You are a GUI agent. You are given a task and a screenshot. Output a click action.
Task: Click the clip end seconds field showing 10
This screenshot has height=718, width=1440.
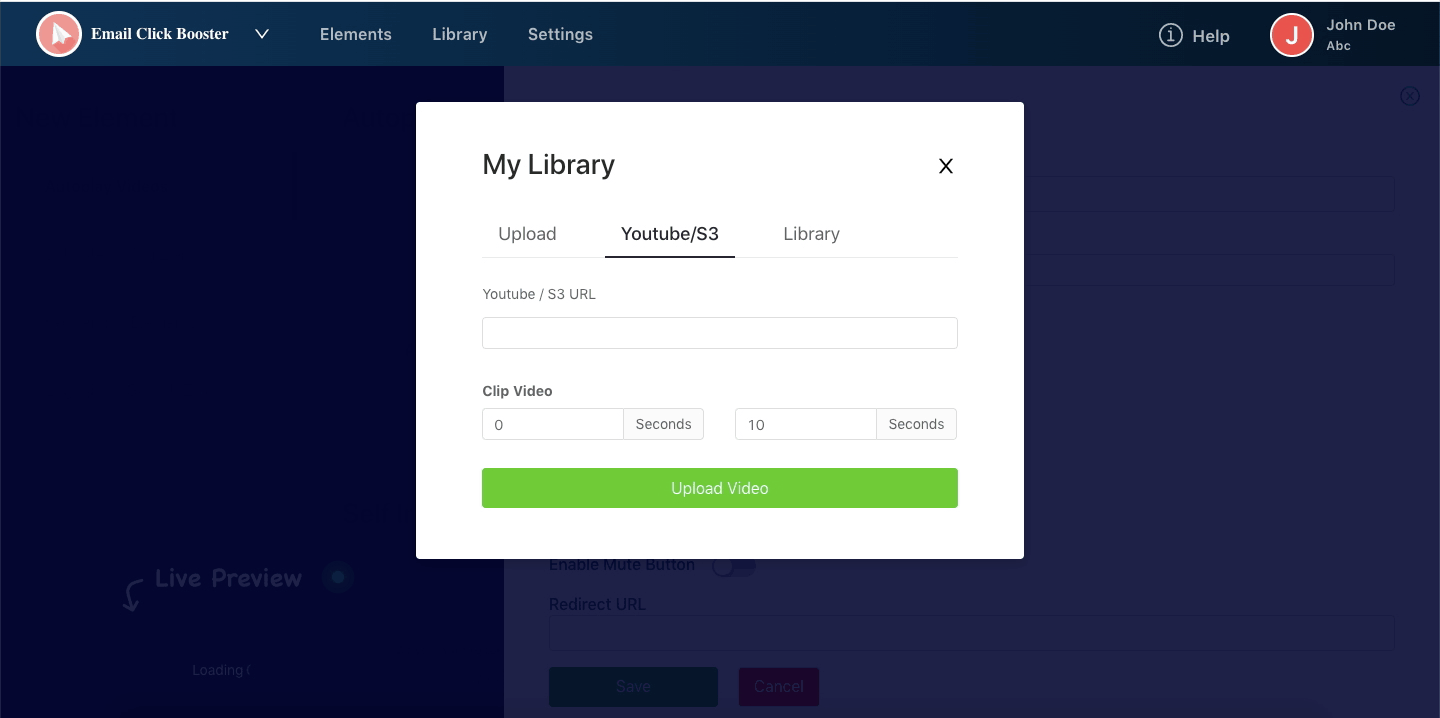[805, 424]
